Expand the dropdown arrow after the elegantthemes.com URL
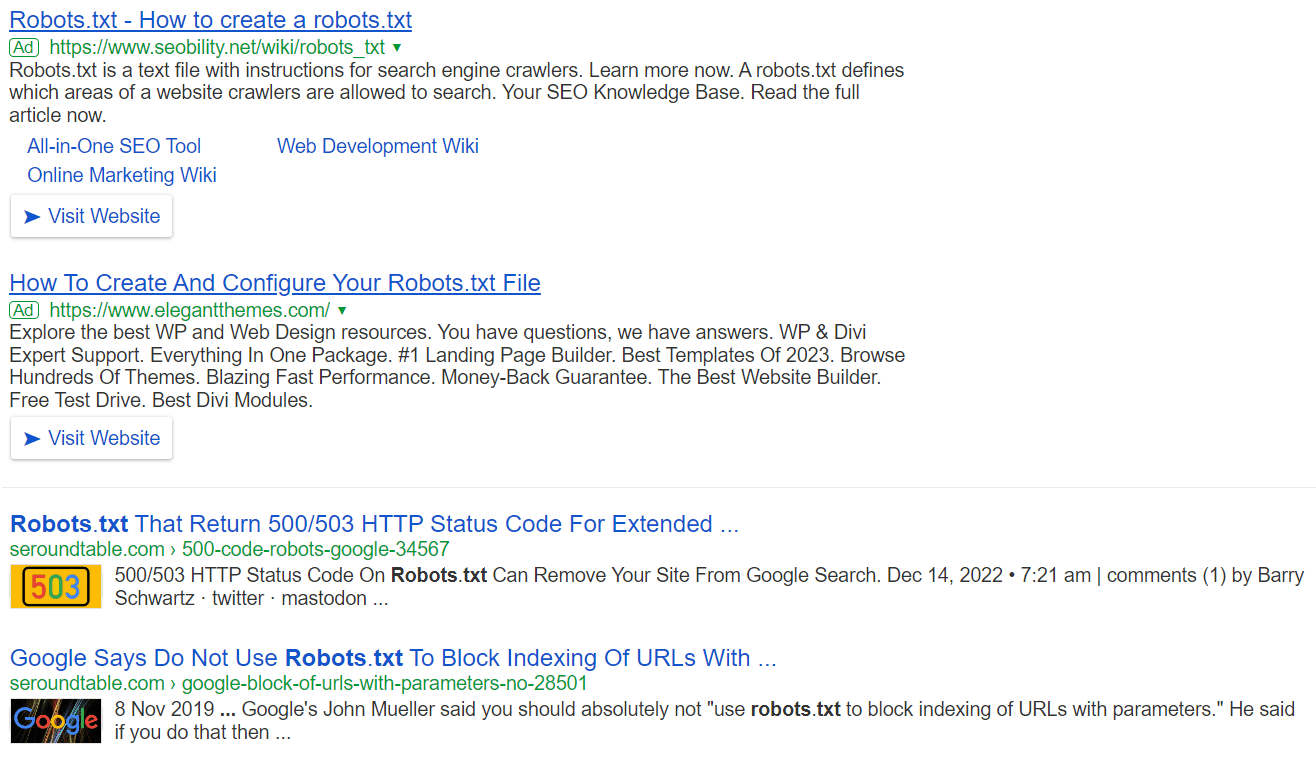 [342, 311]
